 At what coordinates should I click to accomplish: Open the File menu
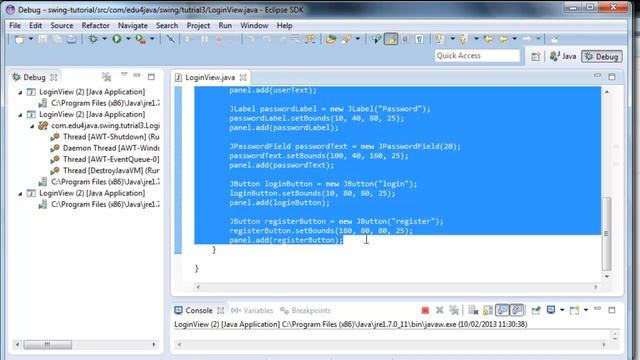point(15,25)
